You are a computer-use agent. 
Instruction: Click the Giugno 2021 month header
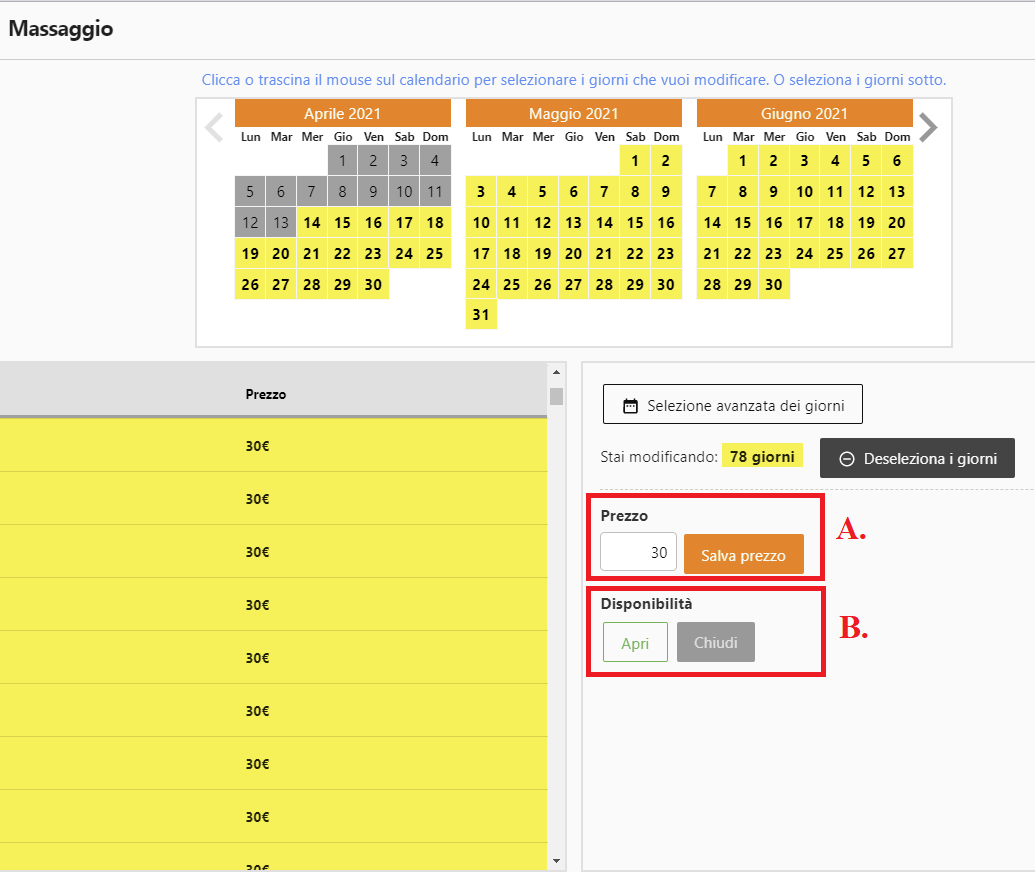point(804,113)
